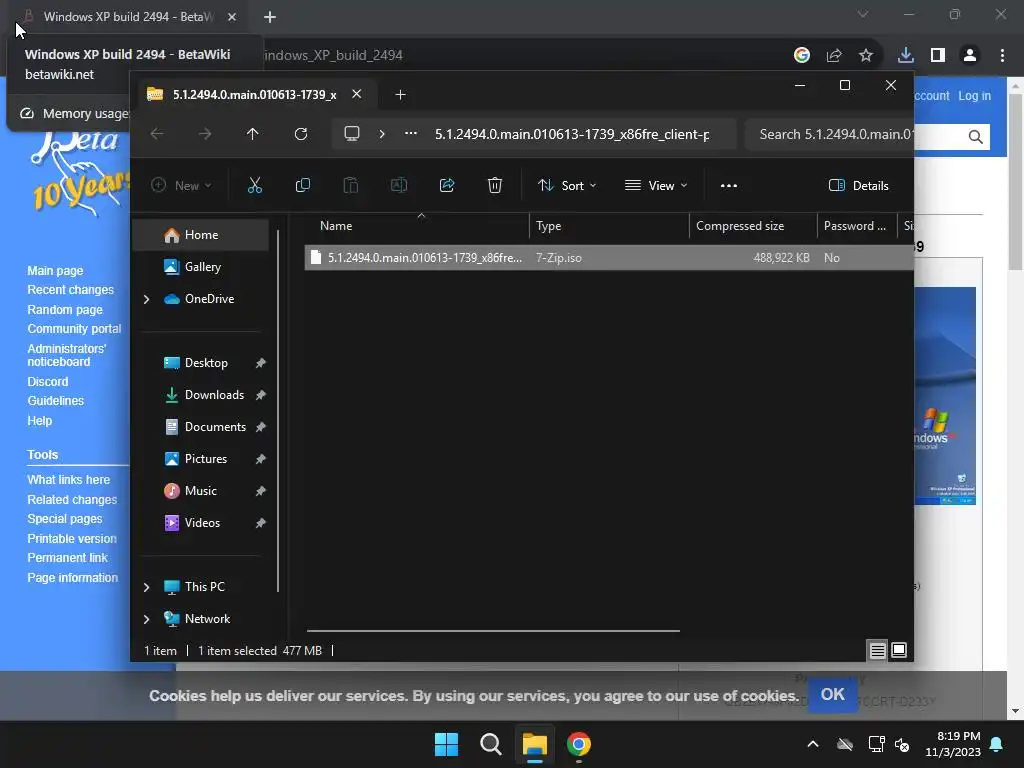Click the Paste icon in Explorer toolbar

click(x=351, y=185)
